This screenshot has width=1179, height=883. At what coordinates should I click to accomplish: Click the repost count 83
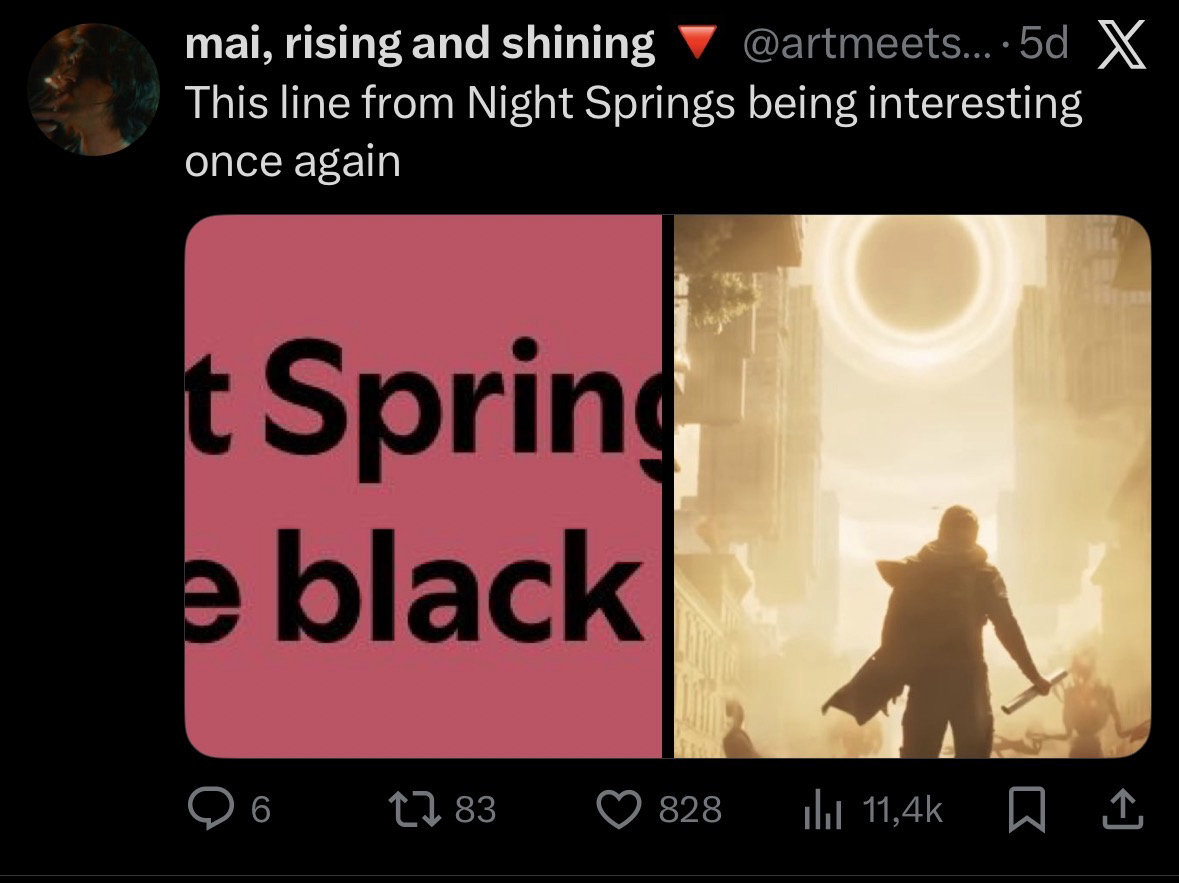(x=475, y=809)
